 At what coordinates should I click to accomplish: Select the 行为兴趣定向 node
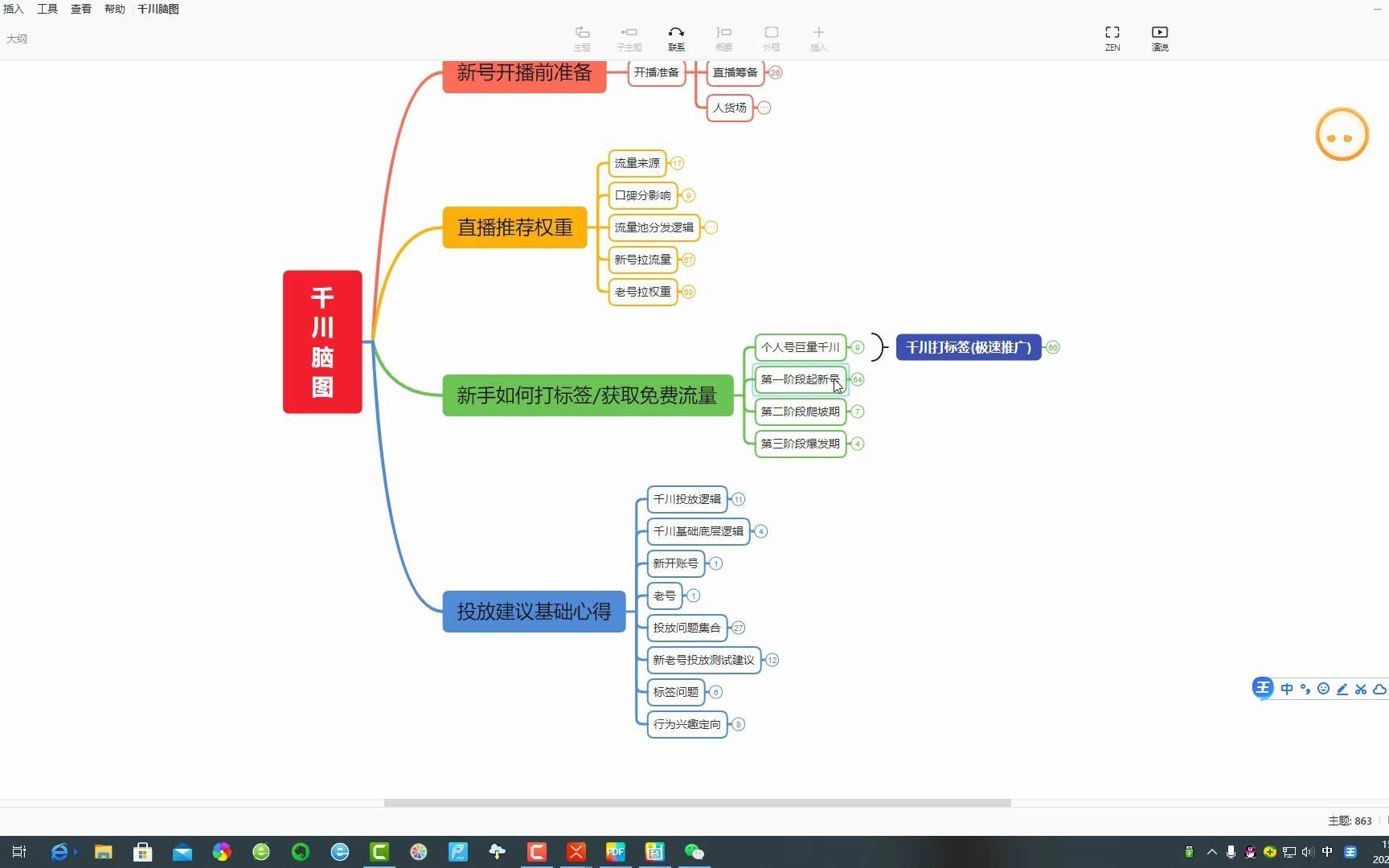(687, 724)
